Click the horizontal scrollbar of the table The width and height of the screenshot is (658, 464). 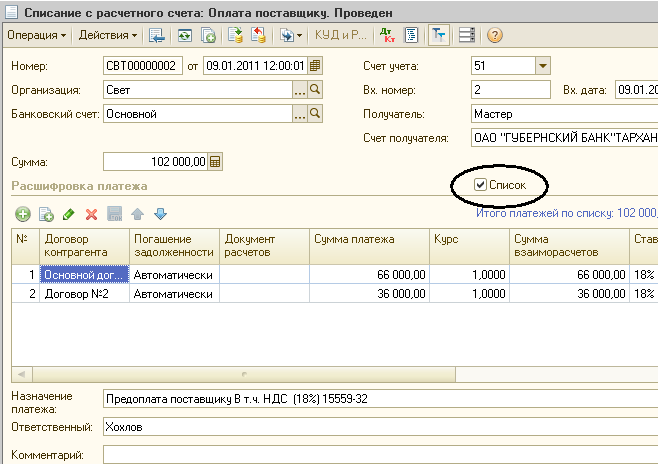(243, 374)
